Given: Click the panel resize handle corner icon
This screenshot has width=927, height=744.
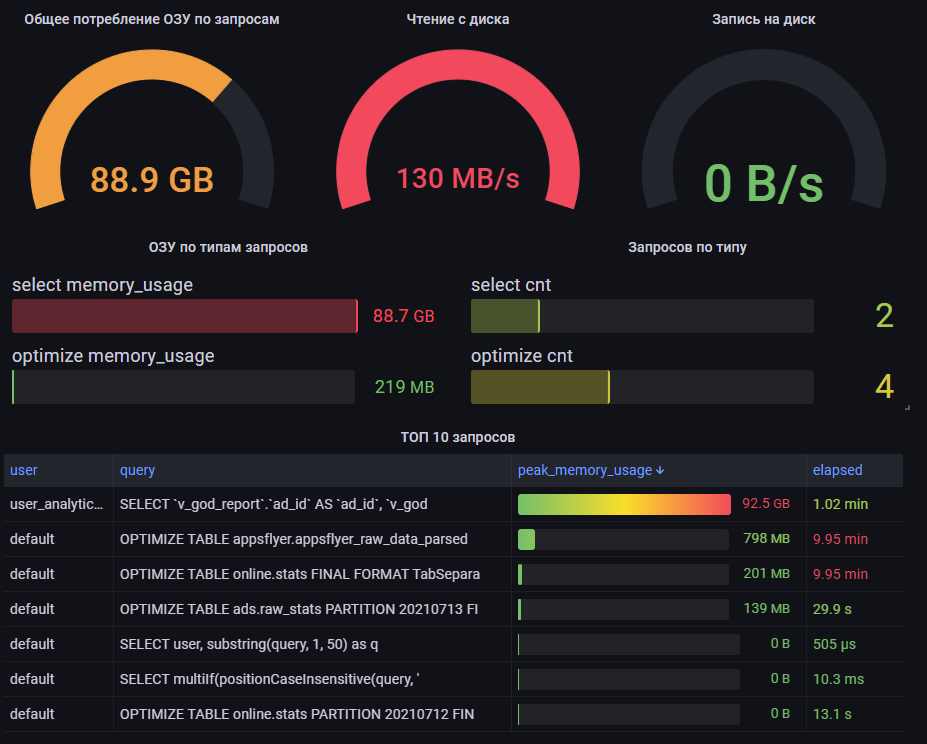Looking at the screenshot, I should (907, 407).
